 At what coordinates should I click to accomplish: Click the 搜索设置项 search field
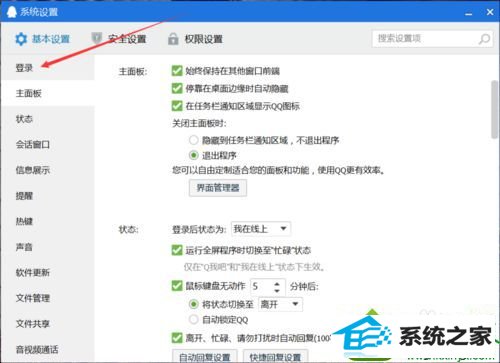point(425,39)
